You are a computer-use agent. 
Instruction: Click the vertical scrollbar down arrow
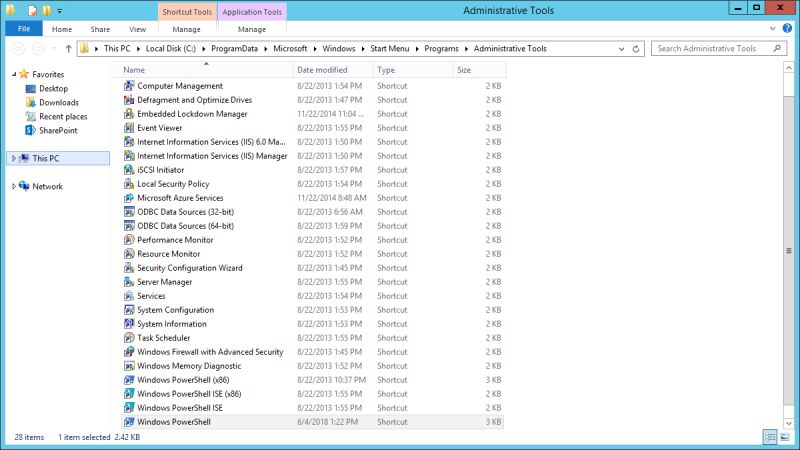(789, 423)
